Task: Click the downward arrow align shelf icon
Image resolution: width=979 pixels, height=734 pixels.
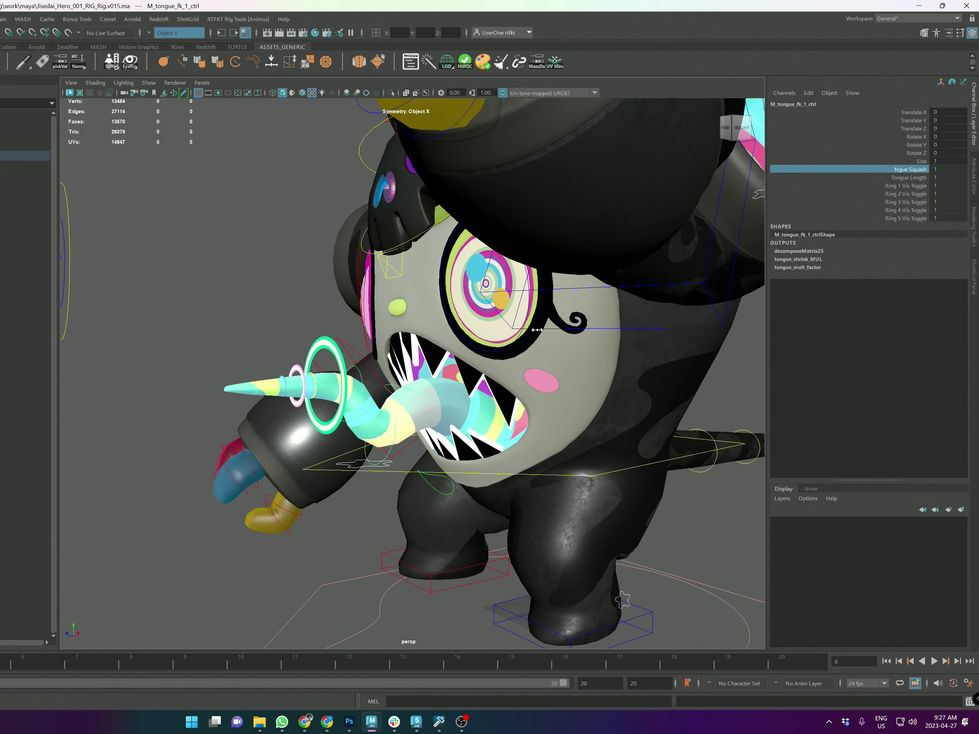Action: pyautogui.click(x=272, y=61)
